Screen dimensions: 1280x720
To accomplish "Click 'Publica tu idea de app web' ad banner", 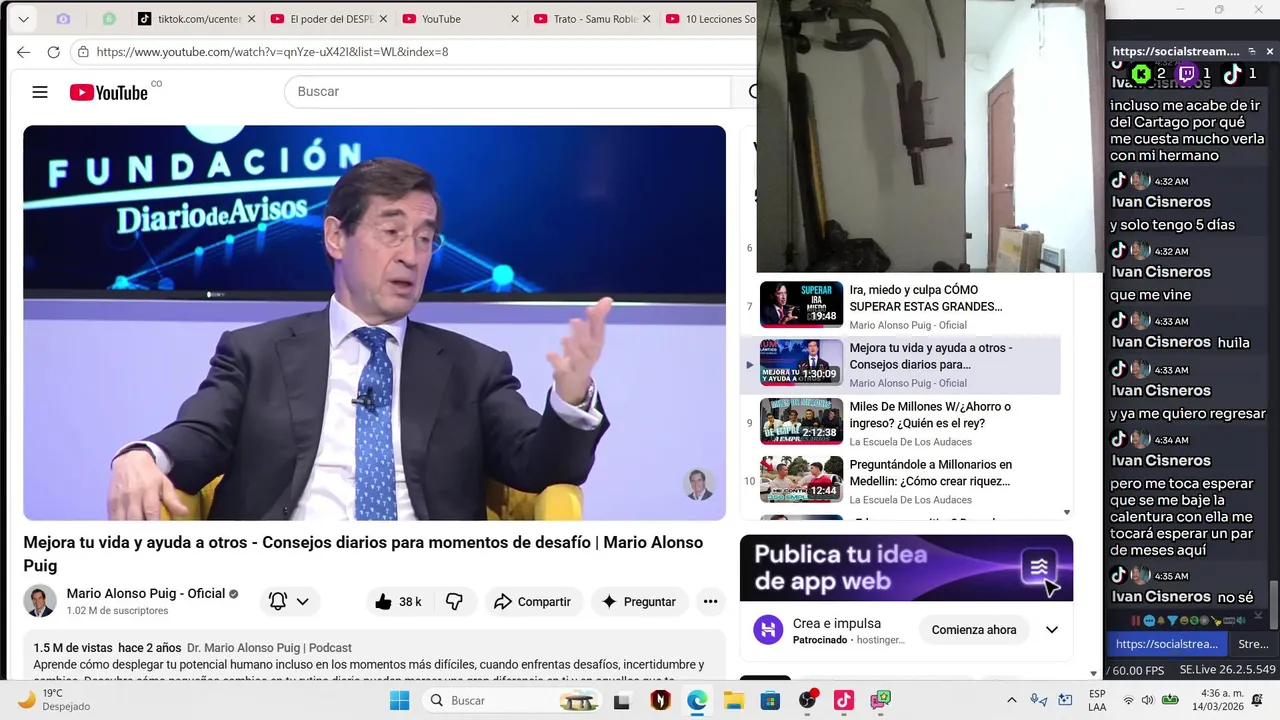I will 906,568.
